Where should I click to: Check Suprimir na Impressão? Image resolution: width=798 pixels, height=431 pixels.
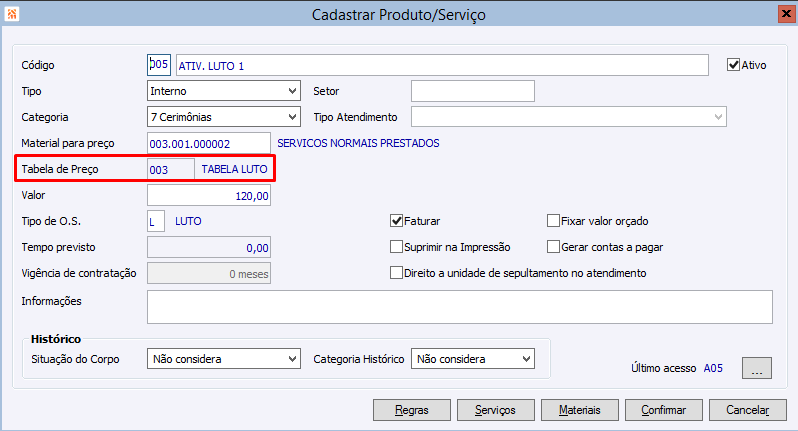pos(396,246)
